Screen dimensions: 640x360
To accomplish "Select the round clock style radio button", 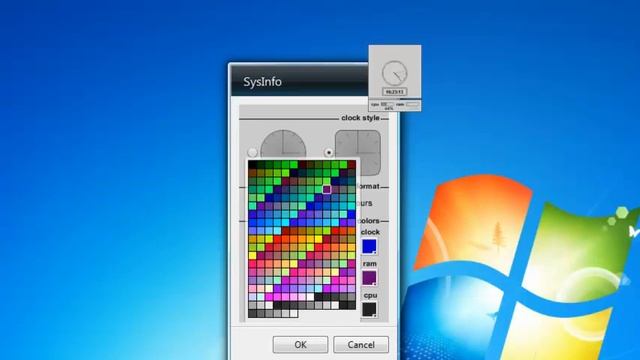I will point(252,153).
